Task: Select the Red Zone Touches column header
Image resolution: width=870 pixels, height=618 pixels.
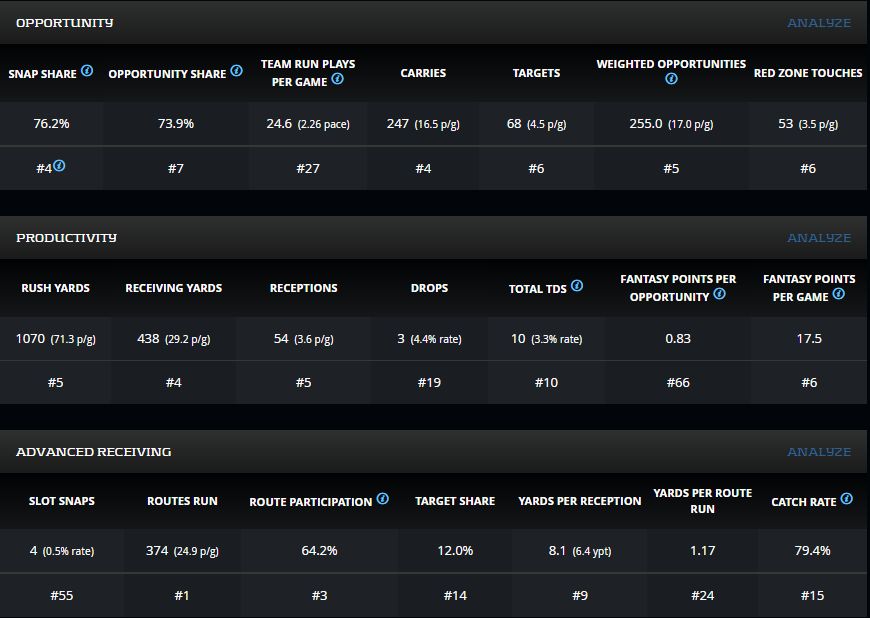Action: tap(808, 73)
